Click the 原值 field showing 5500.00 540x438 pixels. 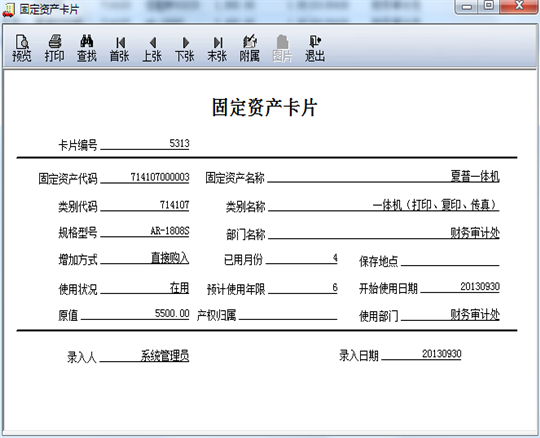pos(135,314)
